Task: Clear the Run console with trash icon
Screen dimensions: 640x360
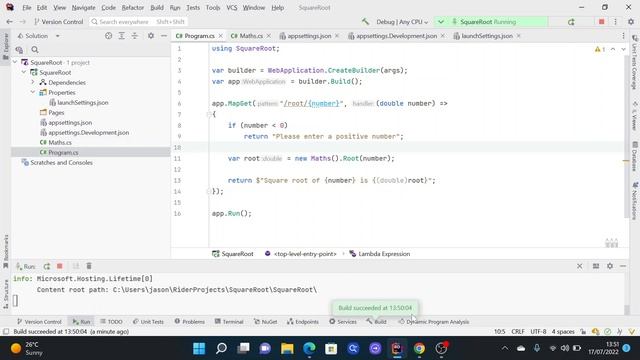Action: (x=89, y=266)
